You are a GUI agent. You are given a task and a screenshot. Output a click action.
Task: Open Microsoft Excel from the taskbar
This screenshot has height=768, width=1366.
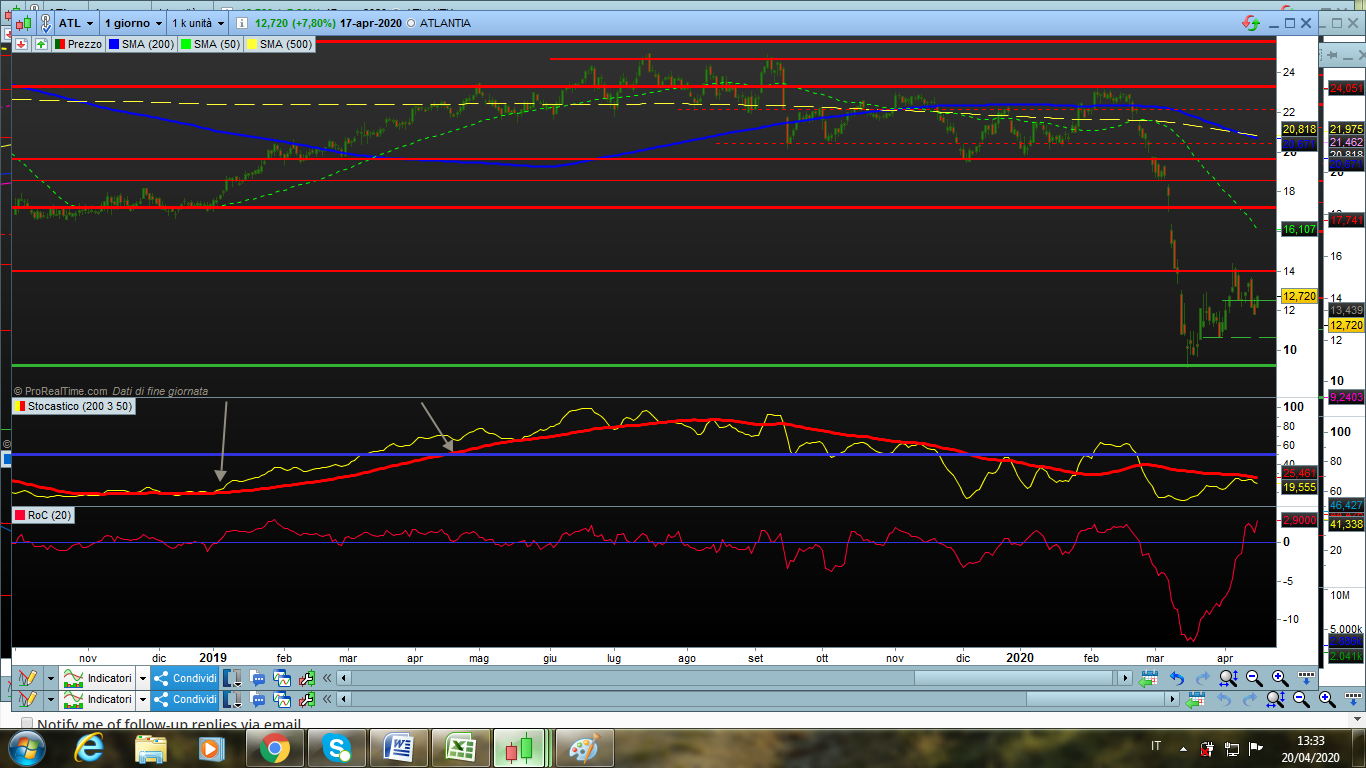(460, 748)
